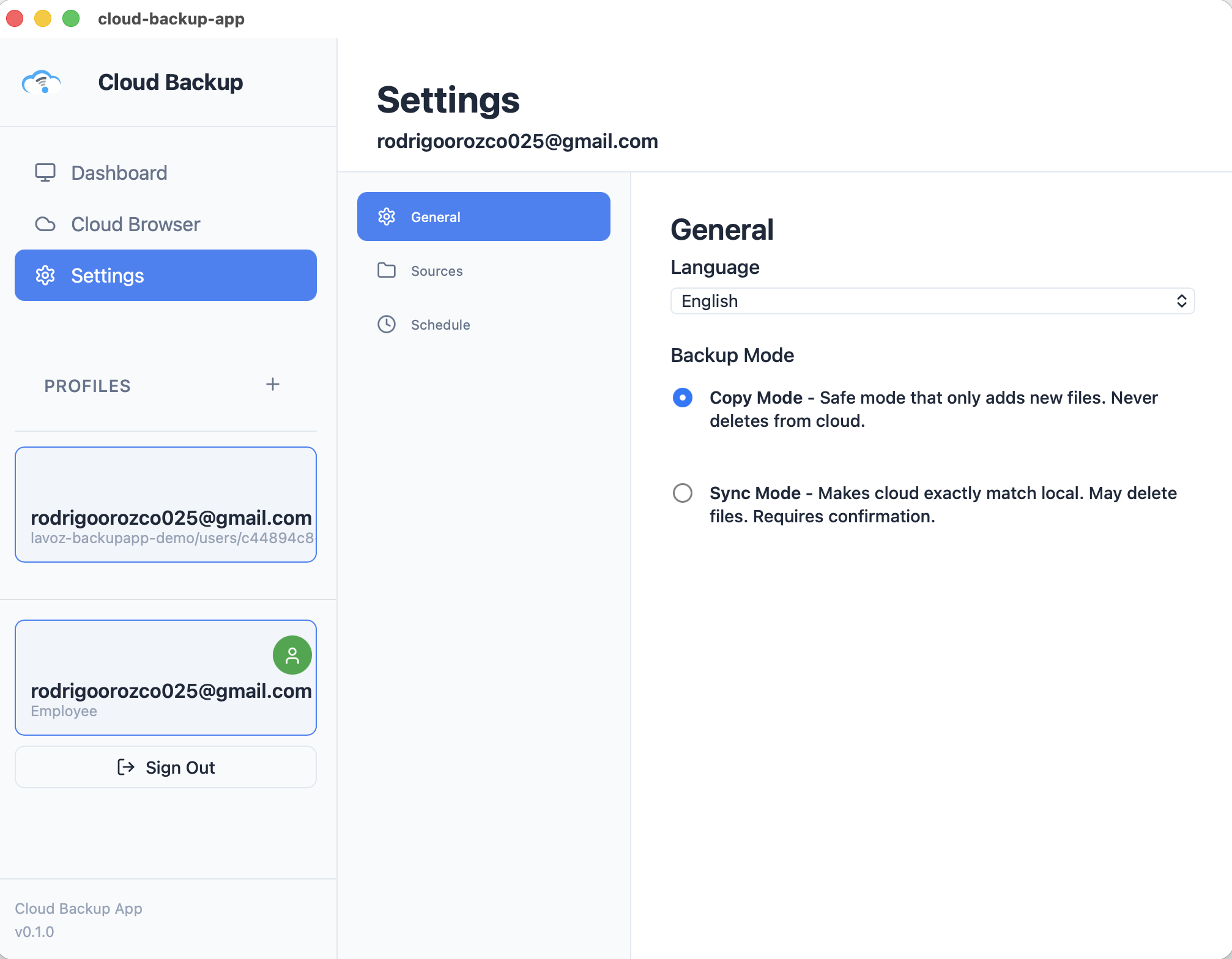Viewport: 1232px width, 959px height.
Task: Select the General gear icon in settings nav
Action: 387,216
